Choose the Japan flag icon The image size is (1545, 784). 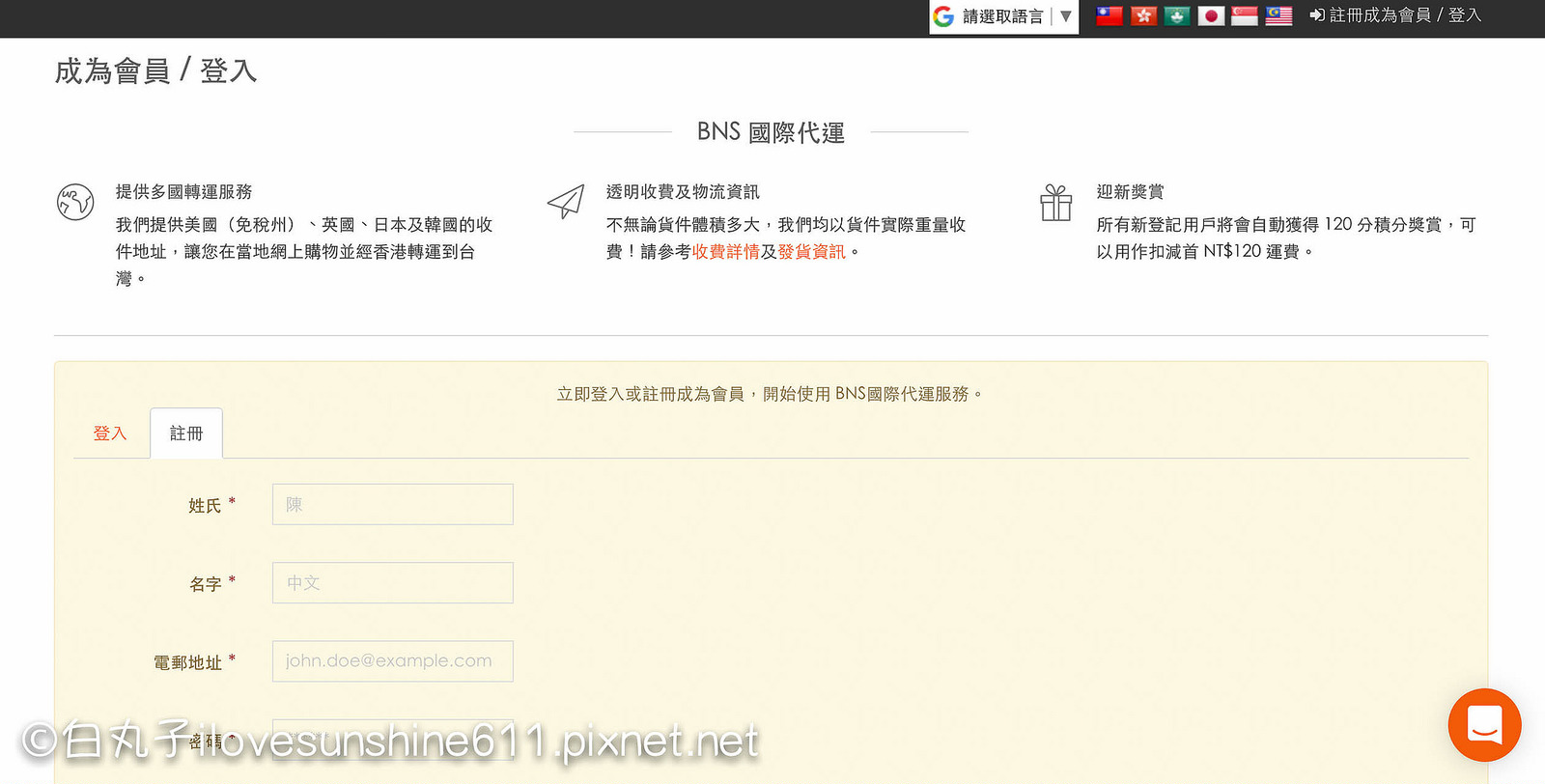1211,15
